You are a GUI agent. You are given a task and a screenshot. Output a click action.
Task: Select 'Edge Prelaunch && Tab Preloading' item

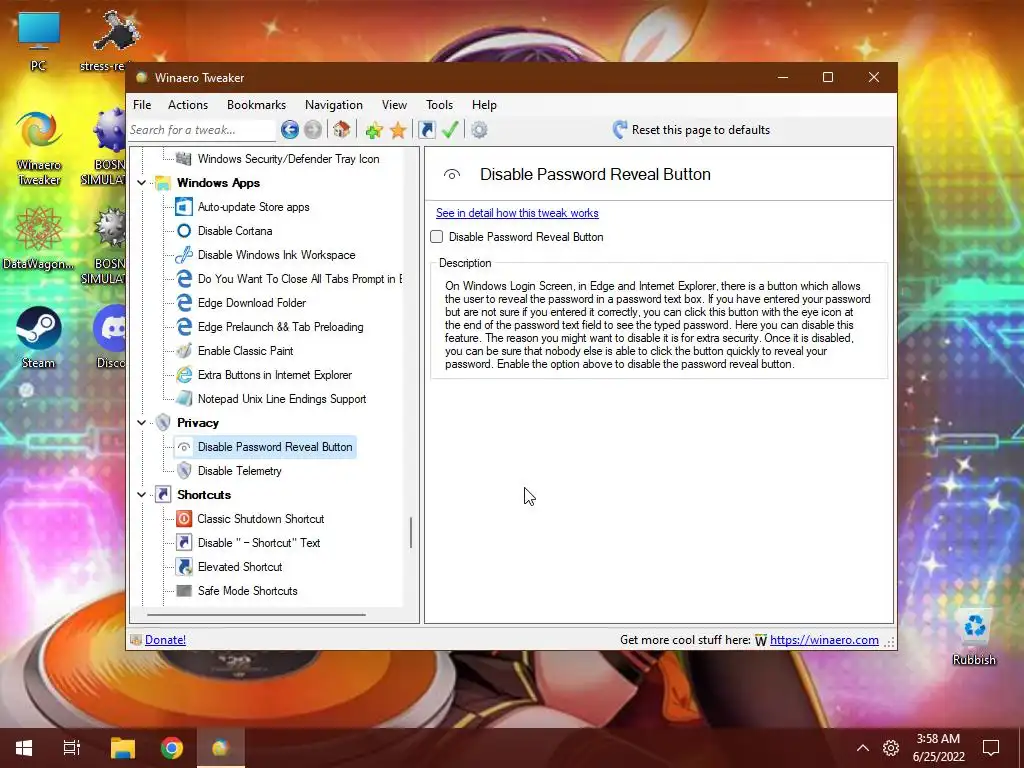281,327
